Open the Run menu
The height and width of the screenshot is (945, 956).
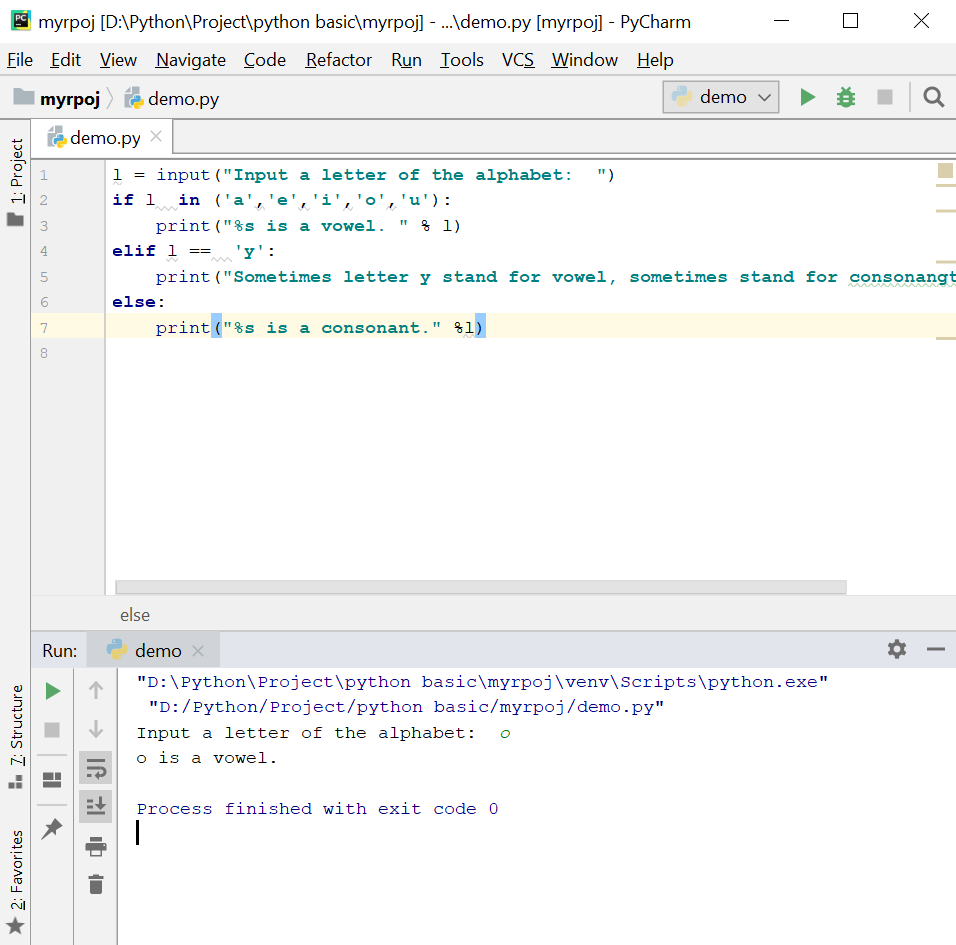[407, 60]
